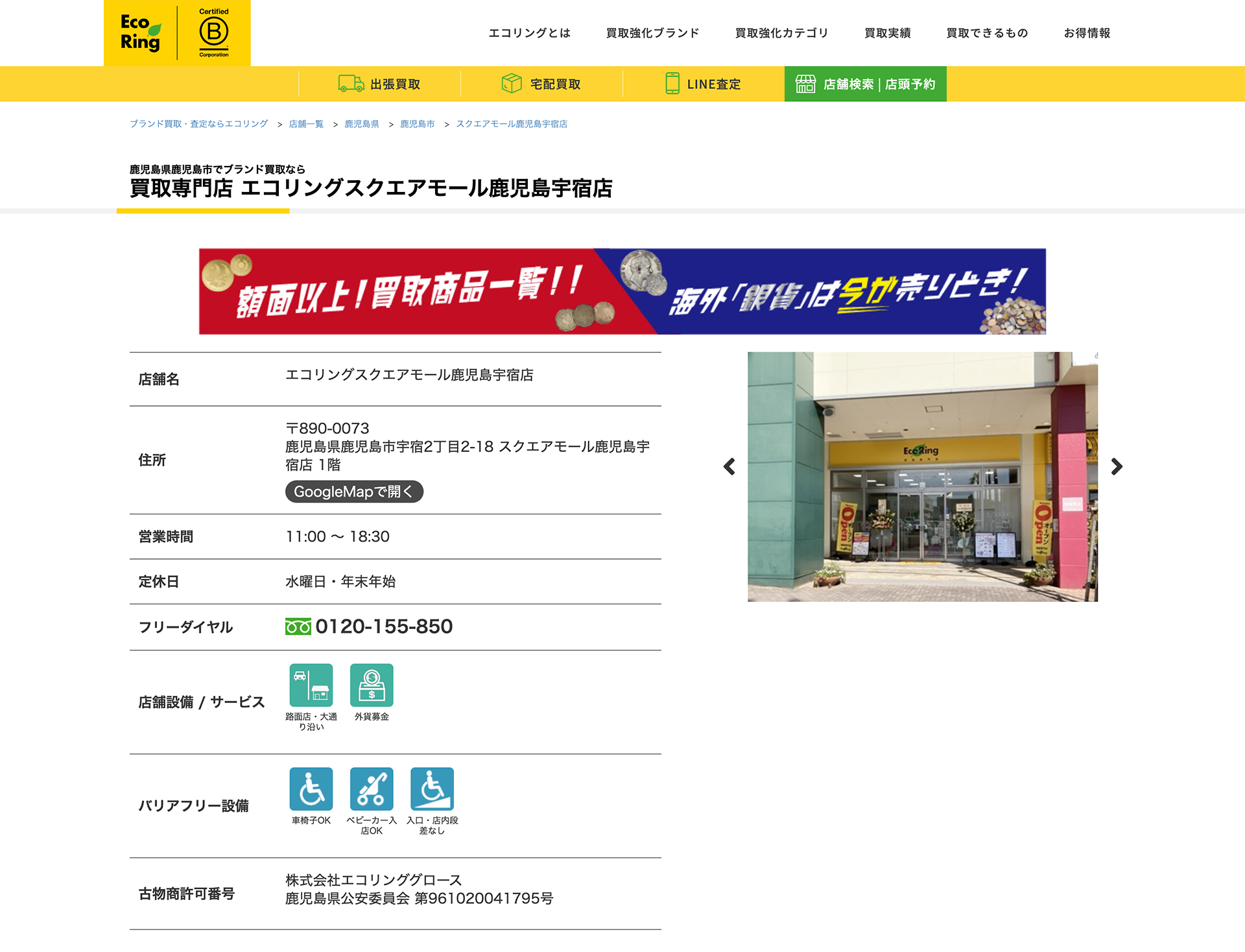Click the smartphone icon for LINE査定

coord(672,84)
